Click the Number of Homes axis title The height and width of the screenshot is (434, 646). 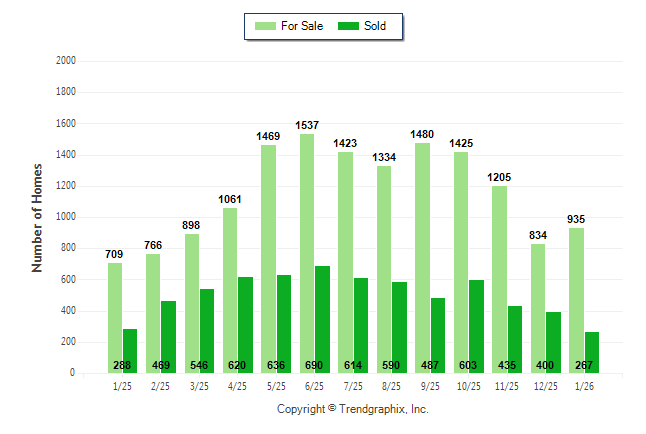click(37, 217)
